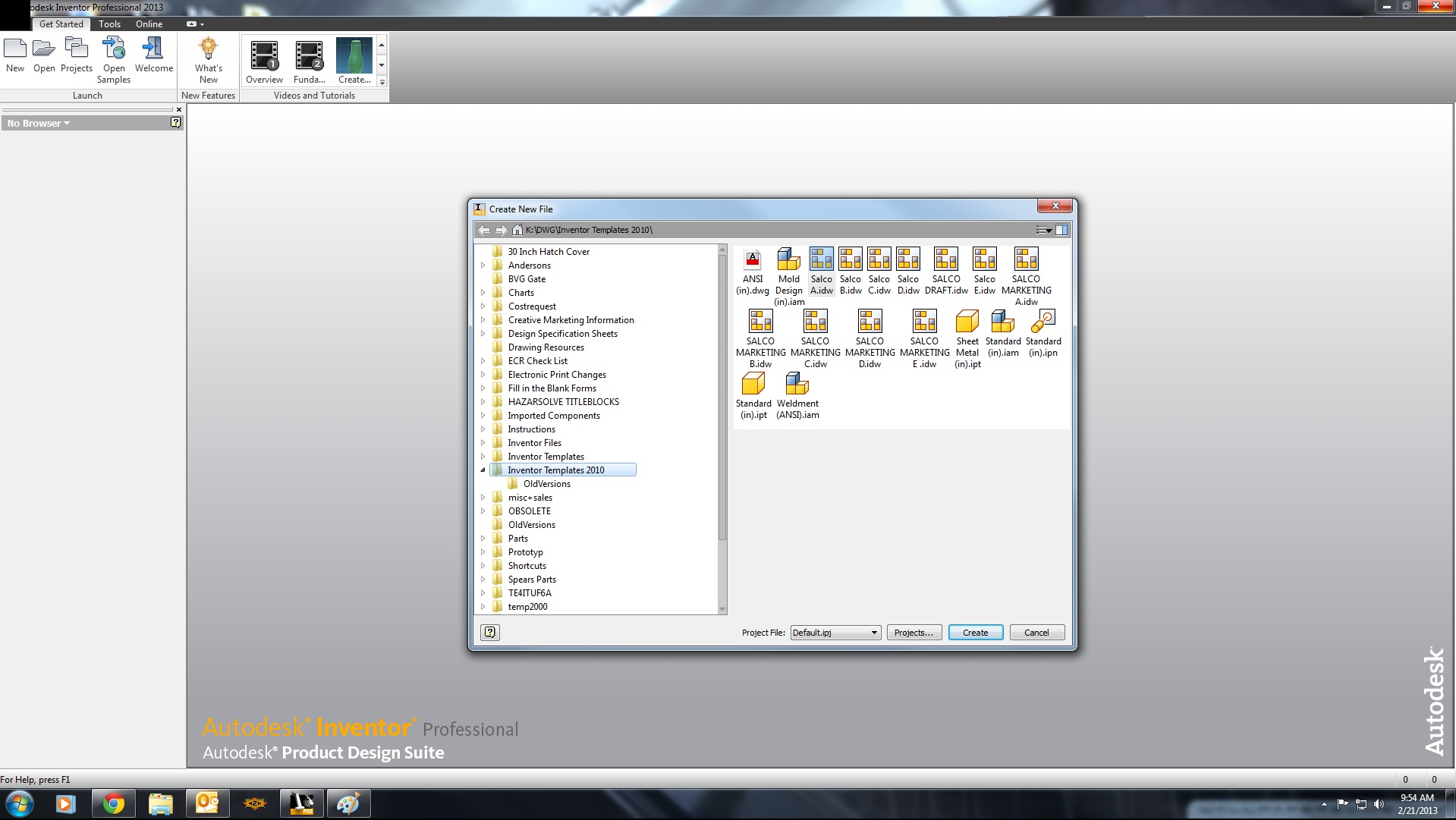
Task: Open the dialog help question mark button
Action: coord(490,632)
